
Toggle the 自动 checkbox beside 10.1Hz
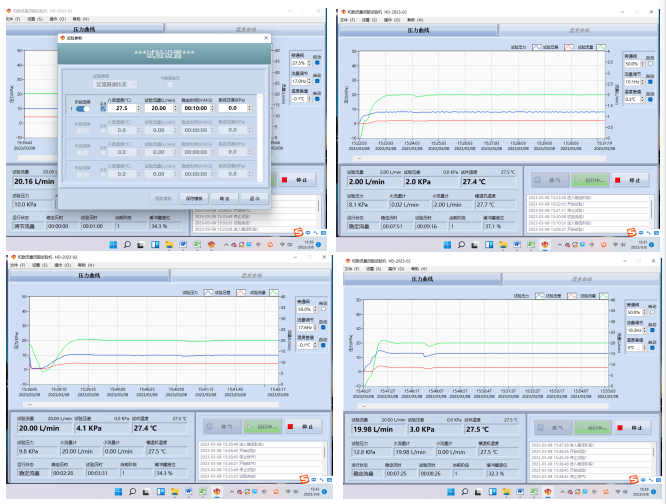(650, 82)
